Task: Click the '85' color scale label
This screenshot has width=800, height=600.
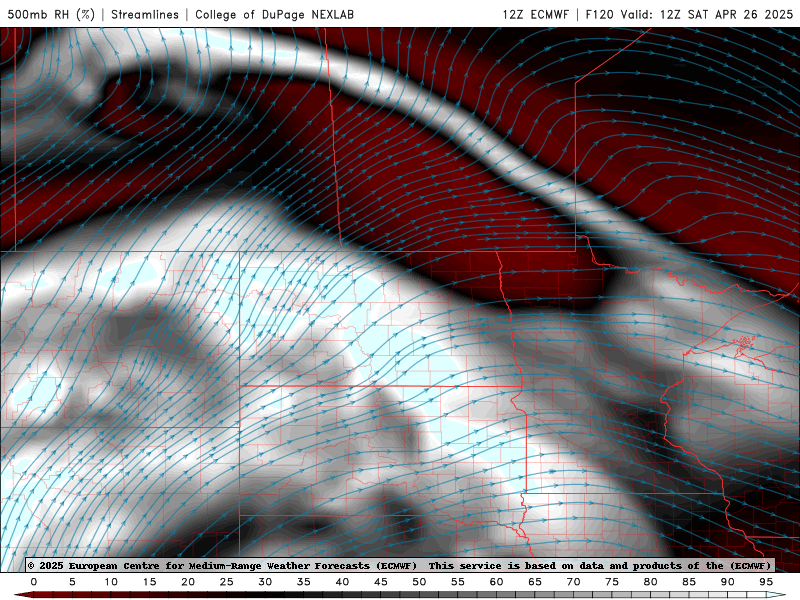Action: point(689,582)
